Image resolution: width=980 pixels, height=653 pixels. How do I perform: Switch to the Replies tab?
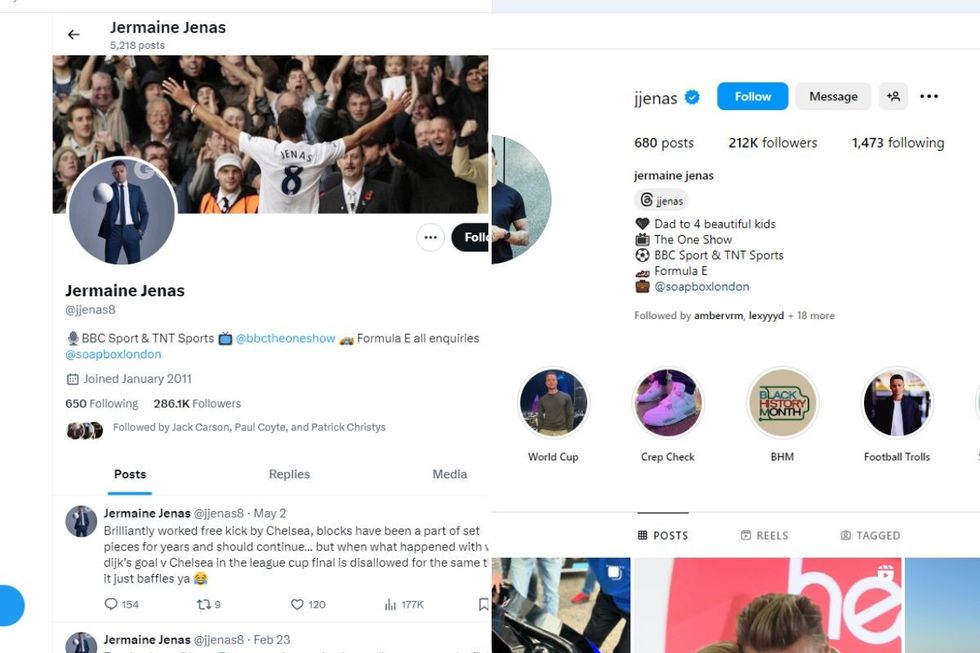(x=289, y=474)
